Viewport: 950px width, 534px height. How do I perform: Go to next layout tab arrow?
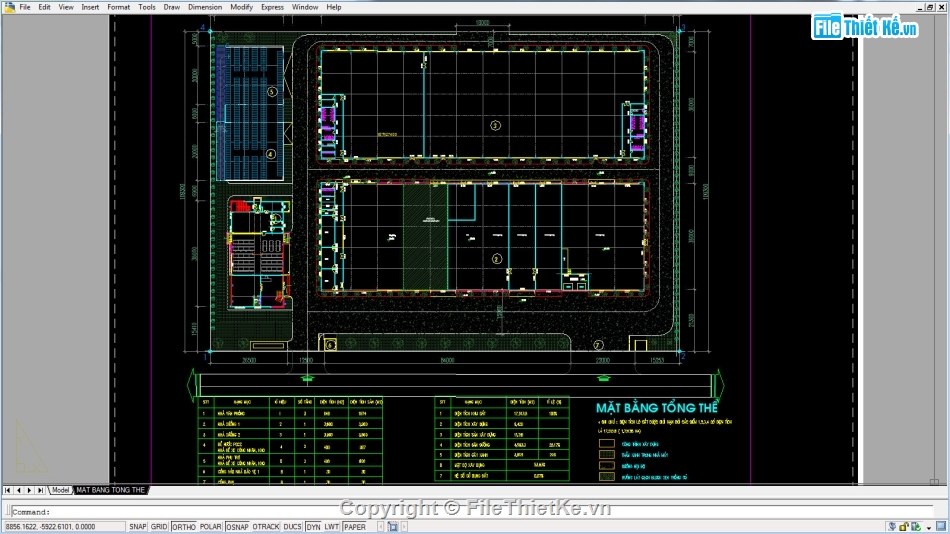pyautogui.click(x=29, y=490)
